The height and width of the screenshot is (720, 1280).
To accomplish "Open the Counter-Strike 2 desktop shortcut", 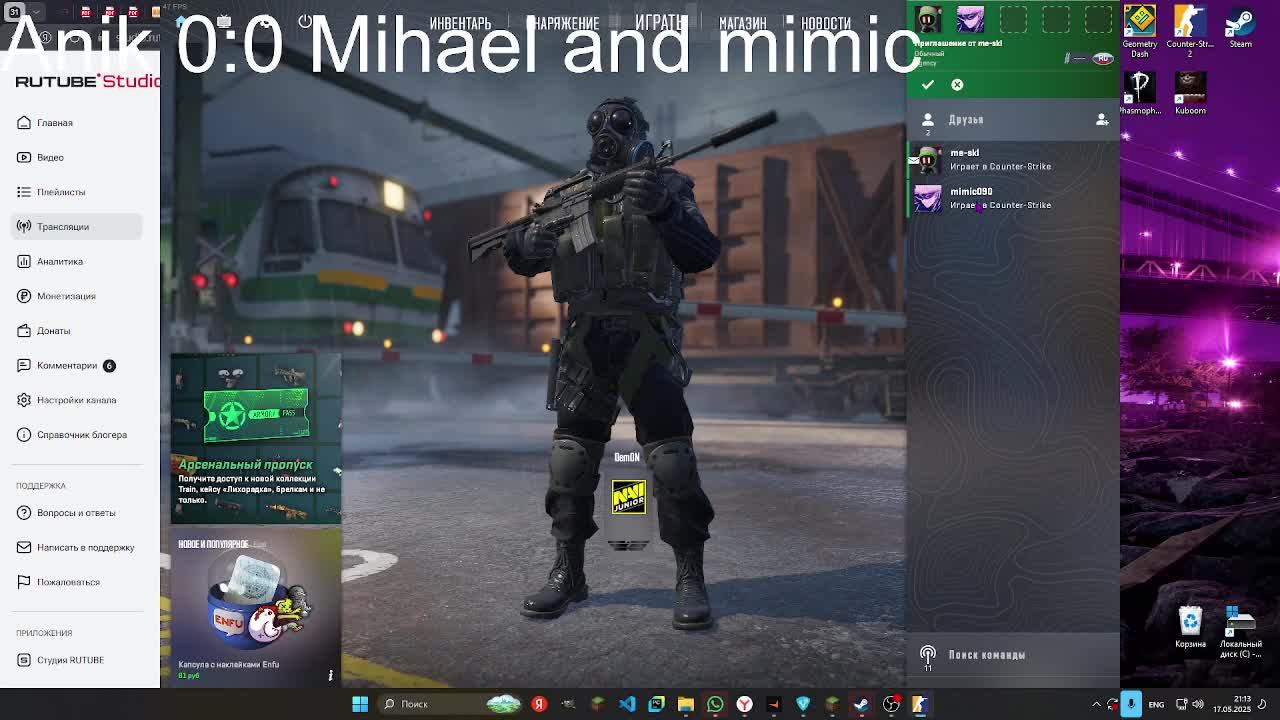I will 1190,31.
